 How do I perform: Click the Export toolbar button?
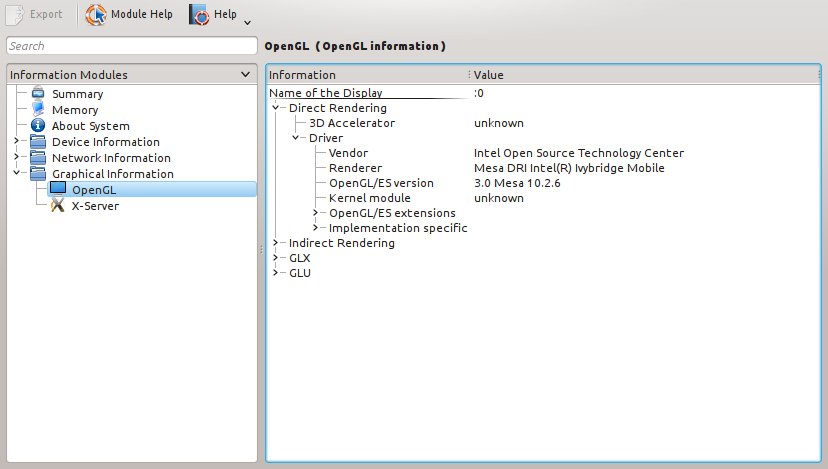(36, 15)
